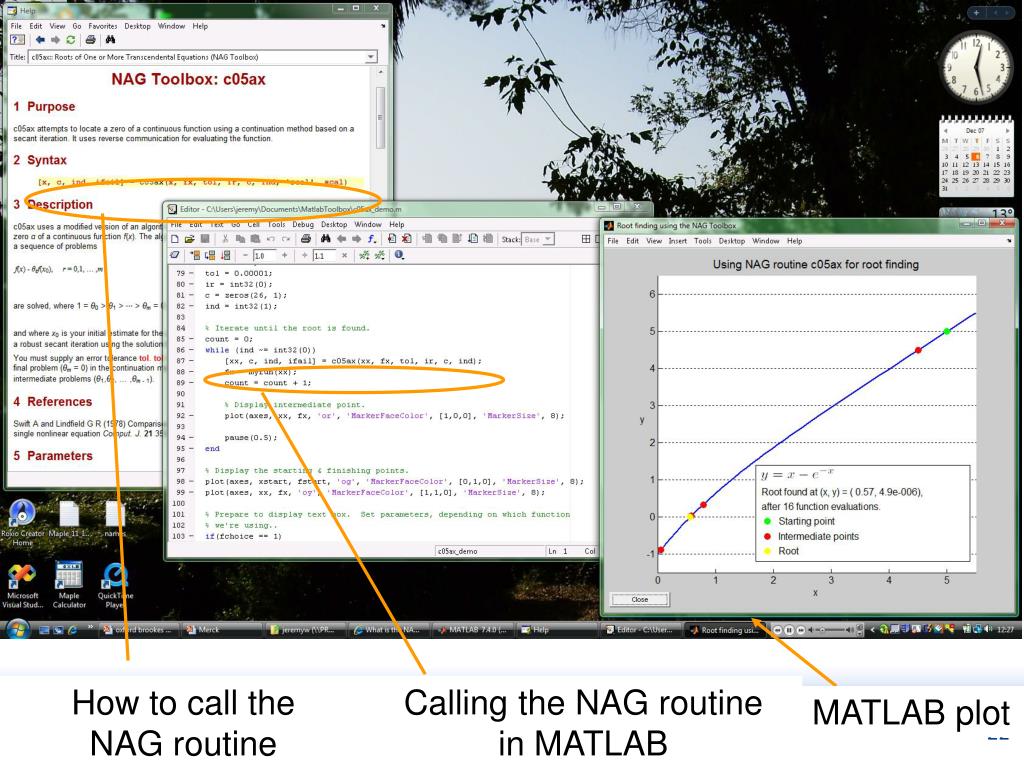
Task: Save the file with the Editor disk icon
Action: (x=204, y=239)
